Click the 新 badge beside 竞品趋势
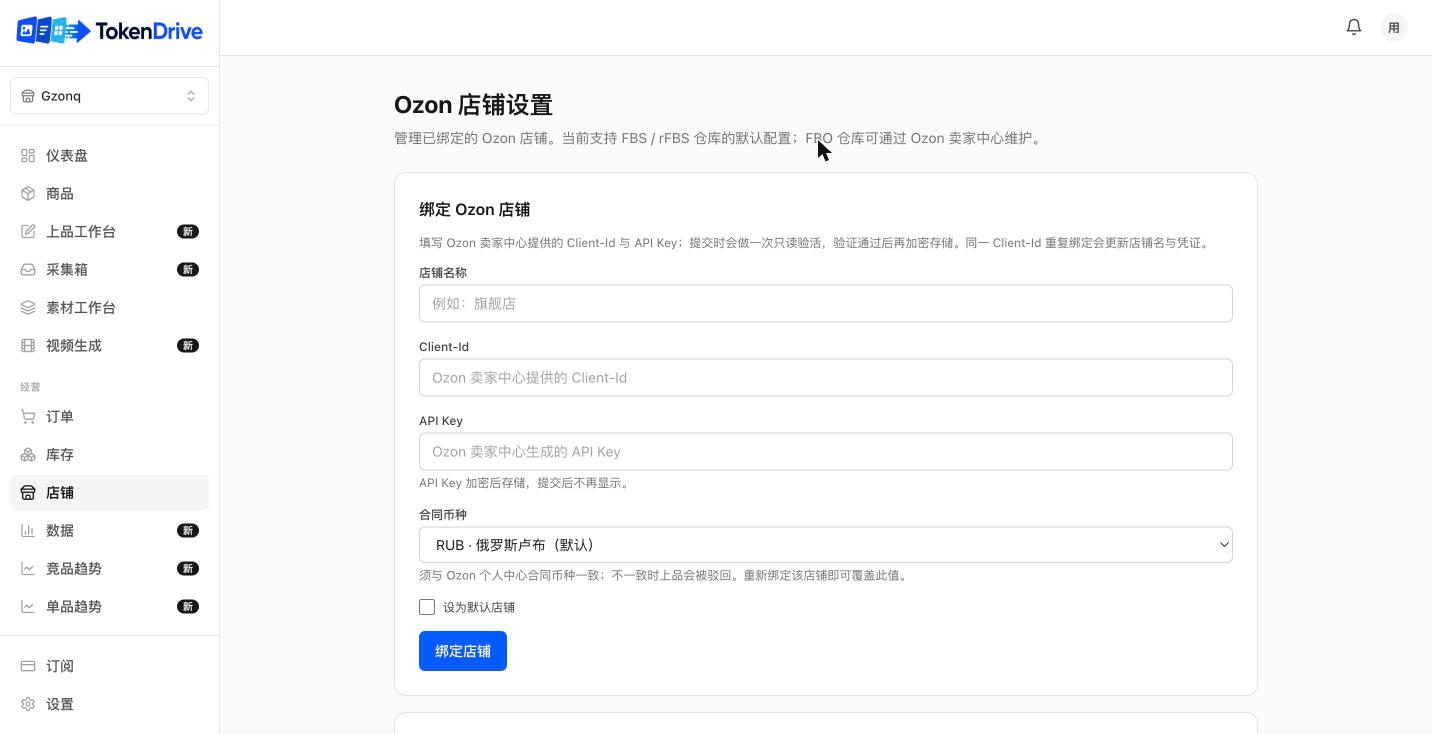Viewport: 1432px width, 734px height. [188, 568]
